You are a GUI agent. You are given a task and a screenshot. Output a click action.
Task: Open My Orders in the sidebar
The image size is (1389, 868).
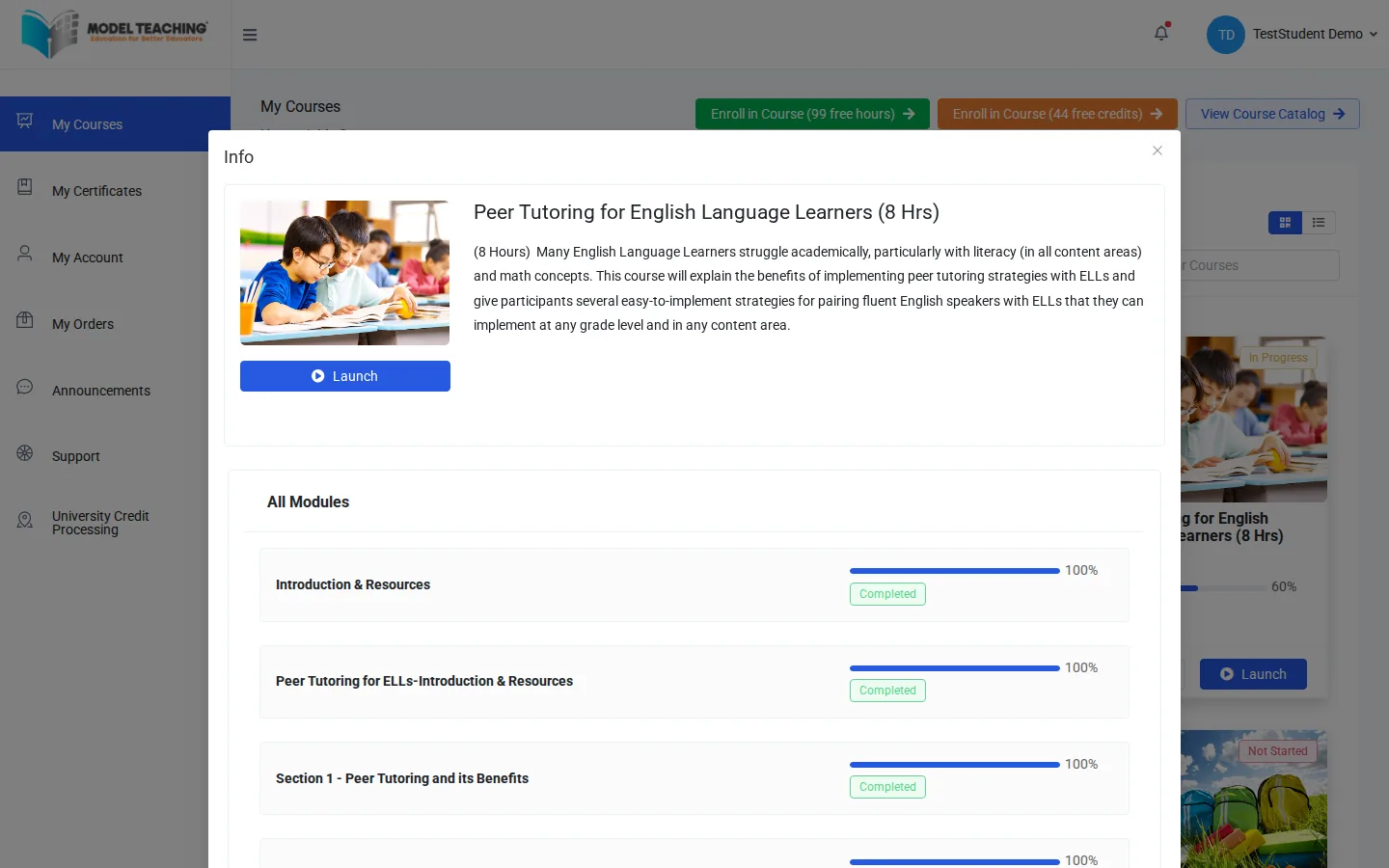pyautogui.click(x=115, y=324)
